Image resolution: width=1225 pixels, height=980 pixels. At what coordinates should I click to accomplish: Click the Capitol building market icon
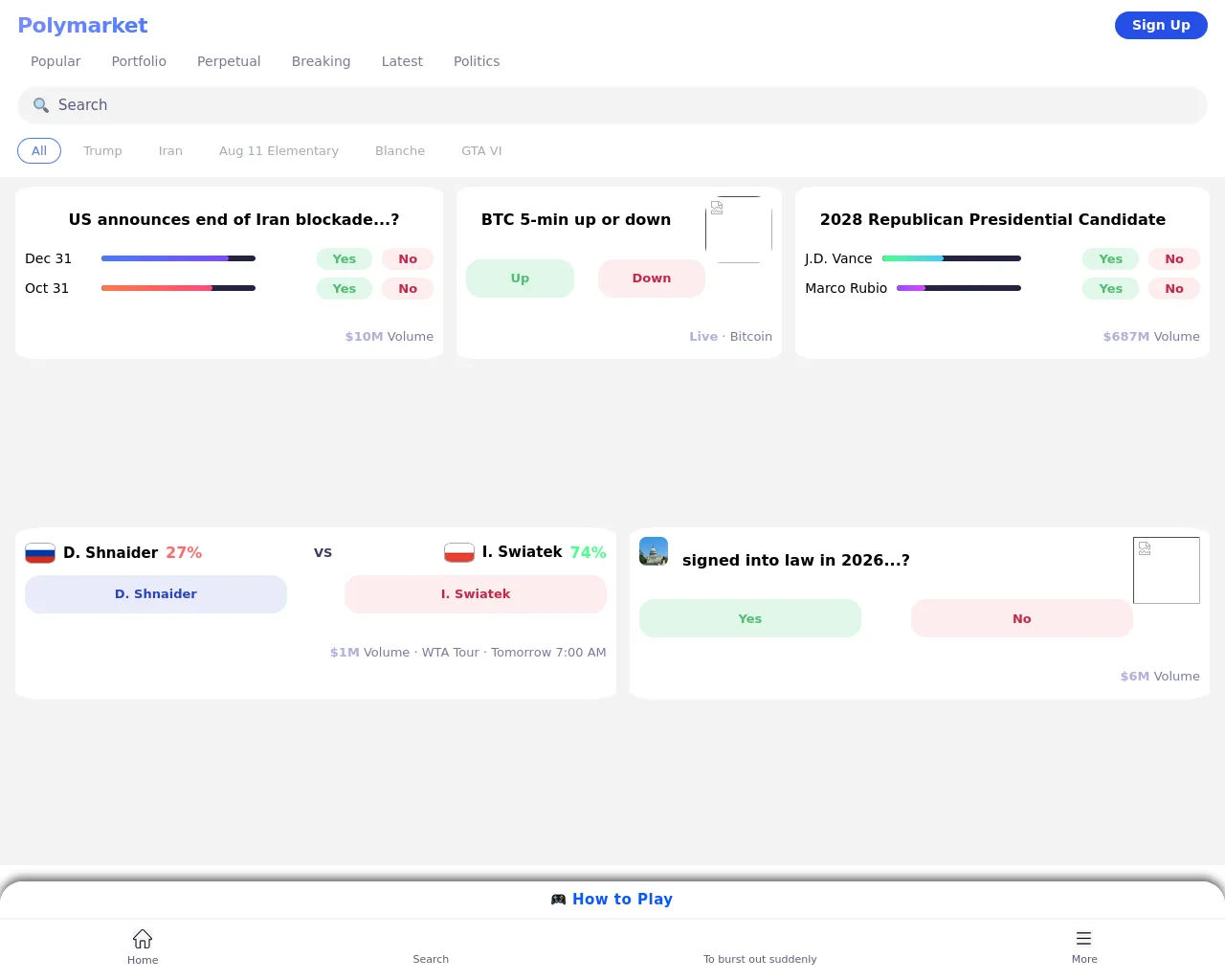654,551
